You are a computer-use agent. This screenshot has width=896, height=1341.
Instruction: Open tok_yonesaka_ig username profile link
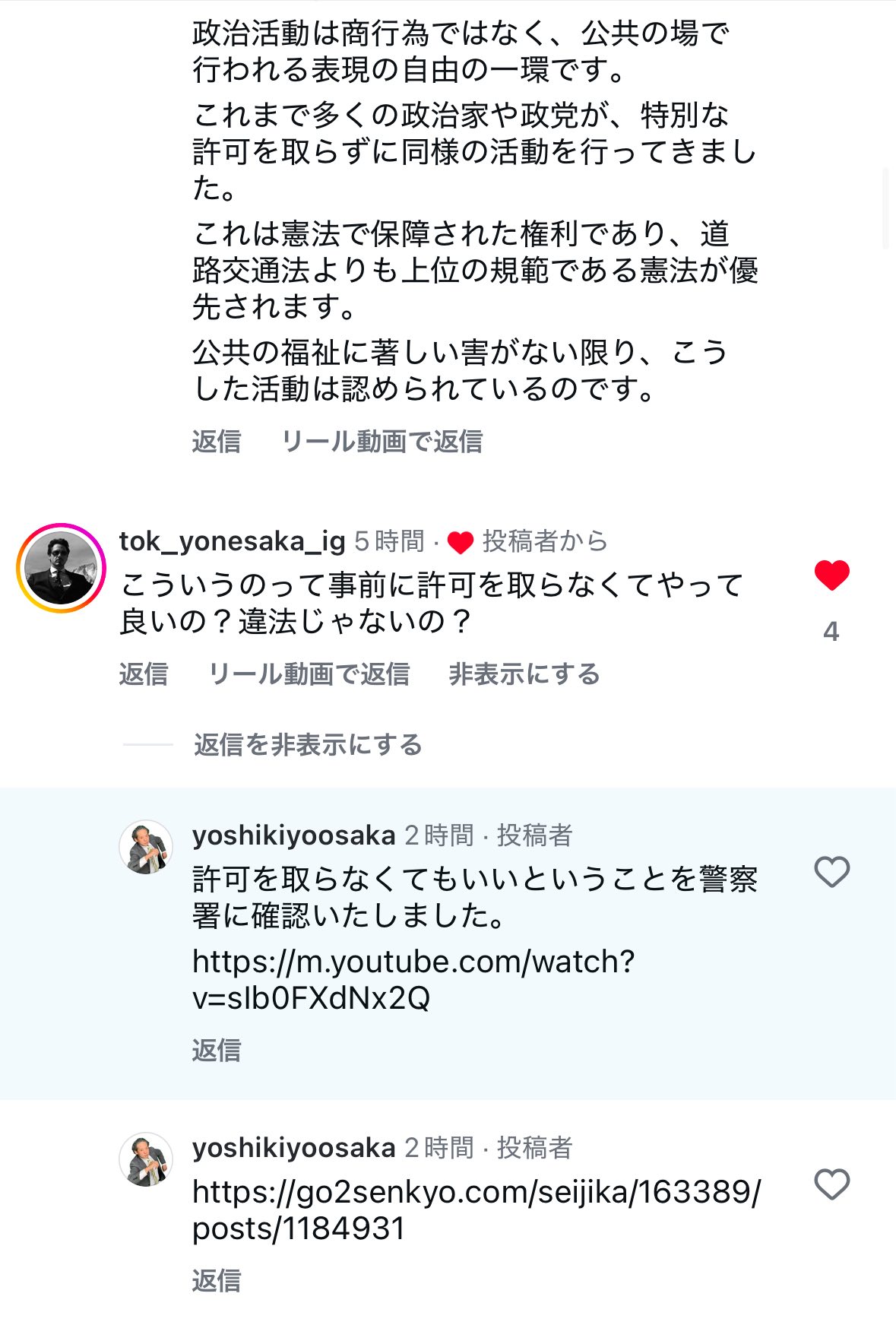click(232, 541)
